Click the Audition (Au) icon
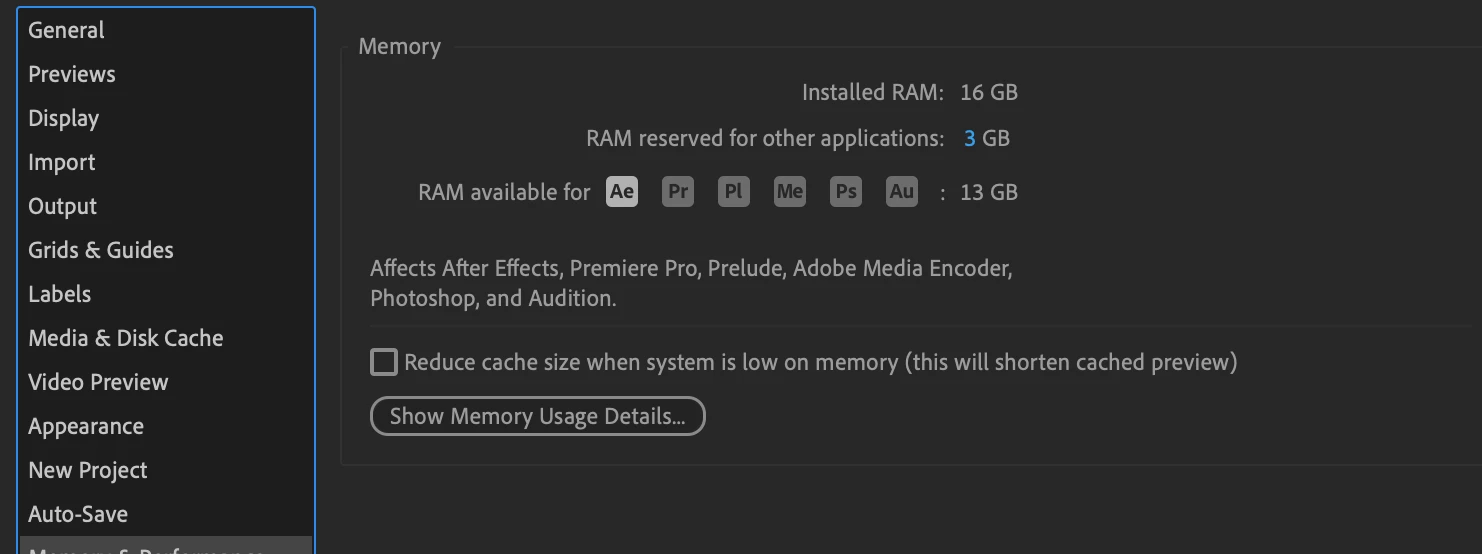 [x=902, y=191]
